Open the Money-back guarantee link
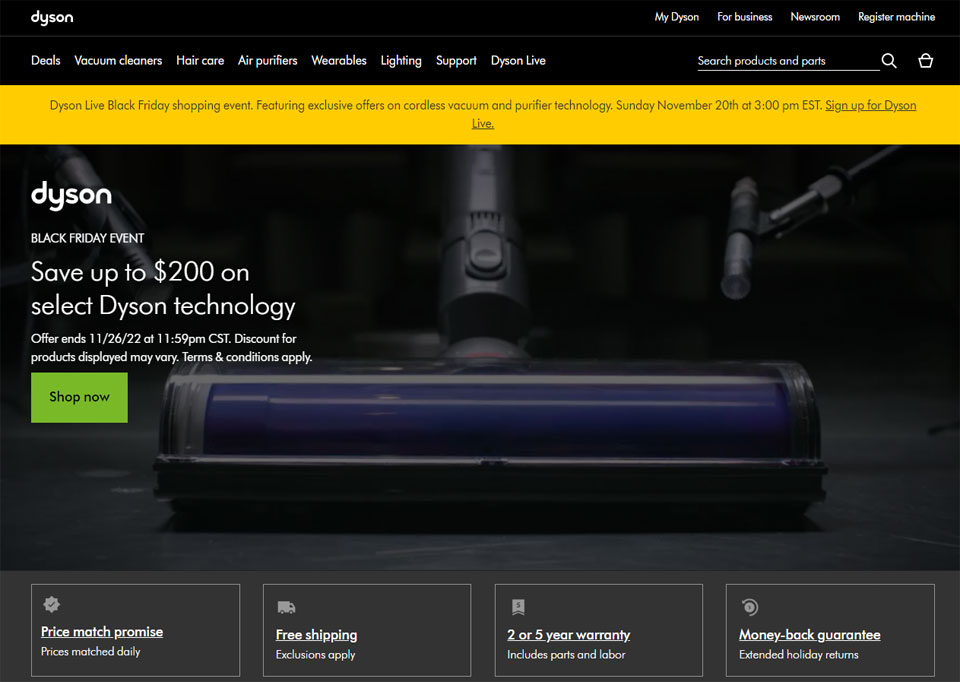Viewport: 960px width, 682px height. tap(809, 635)
